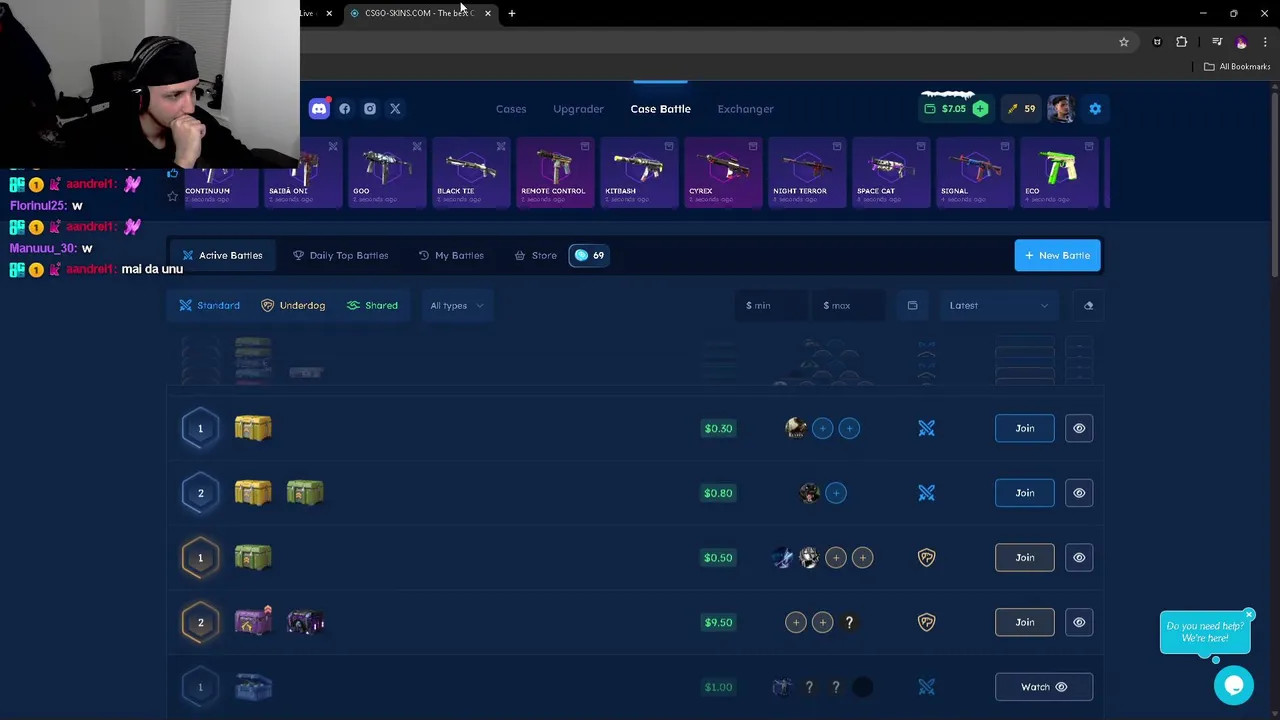Viewport: 1280px width, 720px height.
Task: Open the All types dropdown
Action: click(457, 305)
